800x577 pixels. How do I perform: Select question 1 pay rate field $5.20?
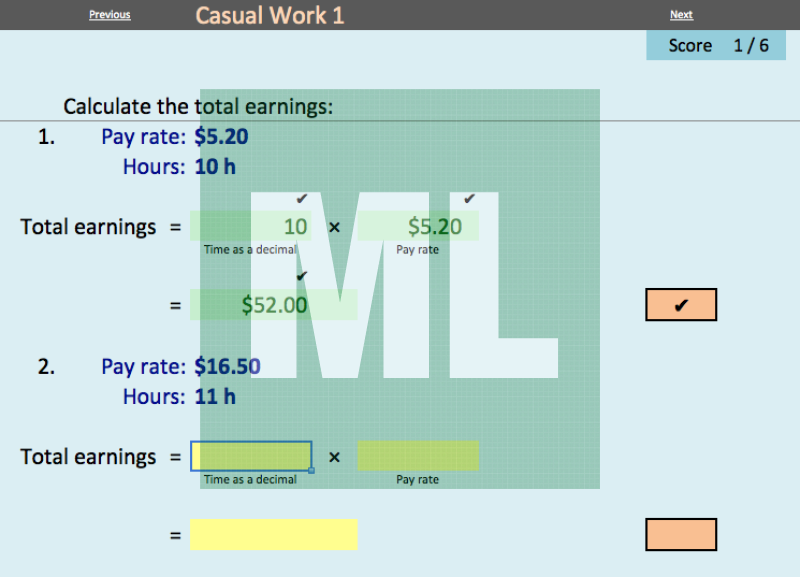[418, 227]
